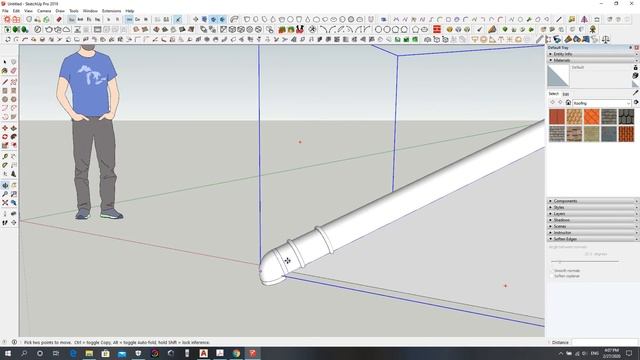Click the red eraser-style icon in top toolbar
Viewport: 640px width, 360px height.
(59, 20)
